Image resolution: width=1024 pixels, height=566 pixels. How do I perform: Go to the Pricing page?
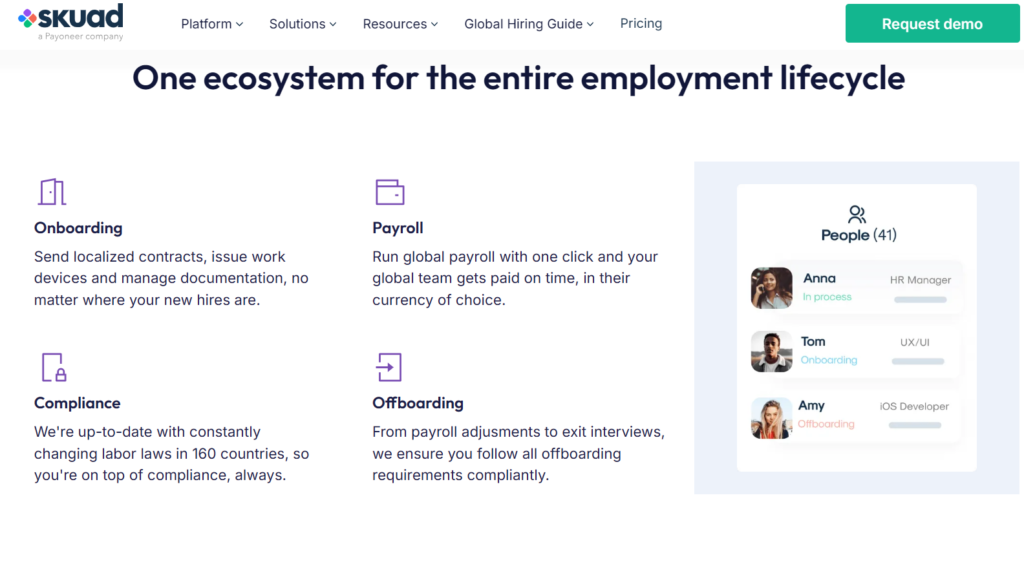point(641,24)
